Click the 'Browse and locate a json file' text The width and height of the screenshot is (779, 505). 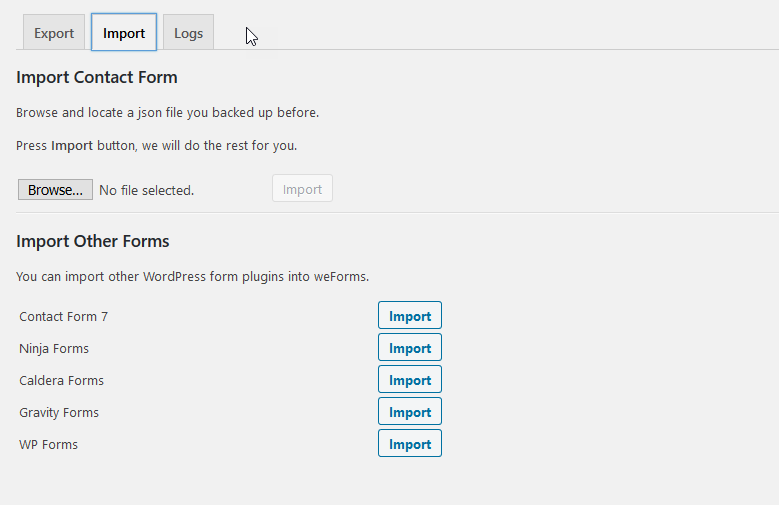pos(167,113)
